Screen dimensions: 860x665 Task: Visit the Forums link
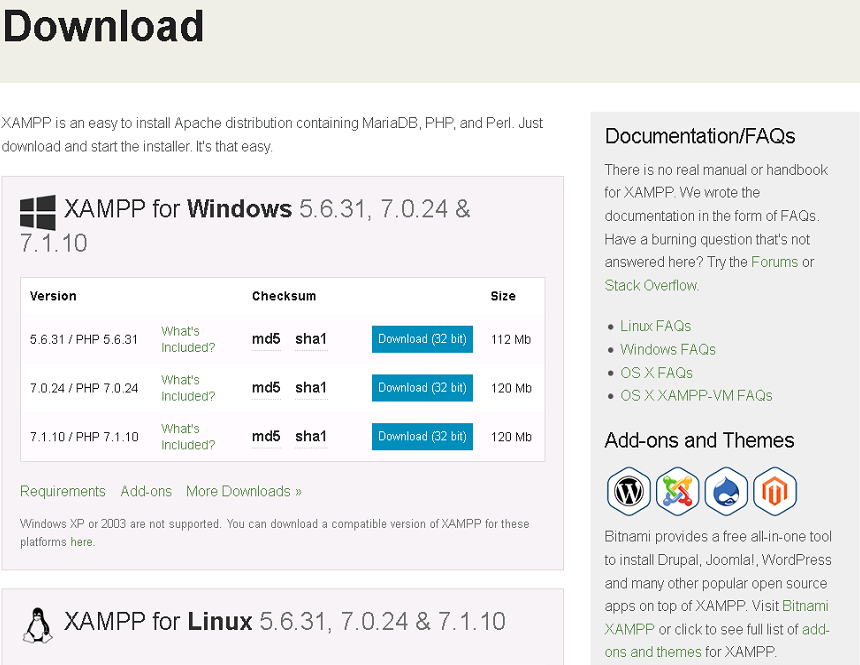(774, 262)
